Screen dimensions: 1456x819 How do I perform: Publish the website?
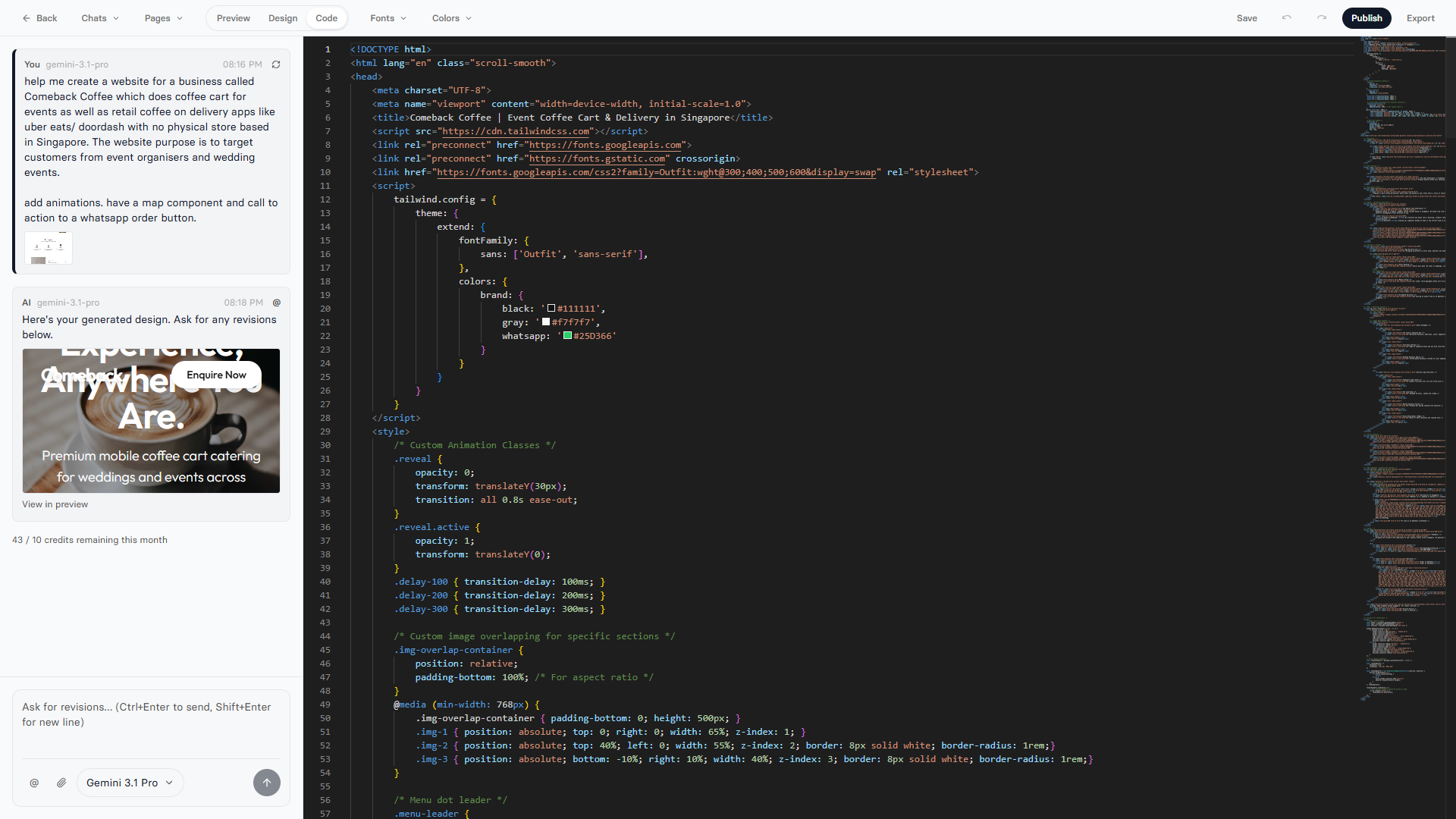[x=1367, y=17]
